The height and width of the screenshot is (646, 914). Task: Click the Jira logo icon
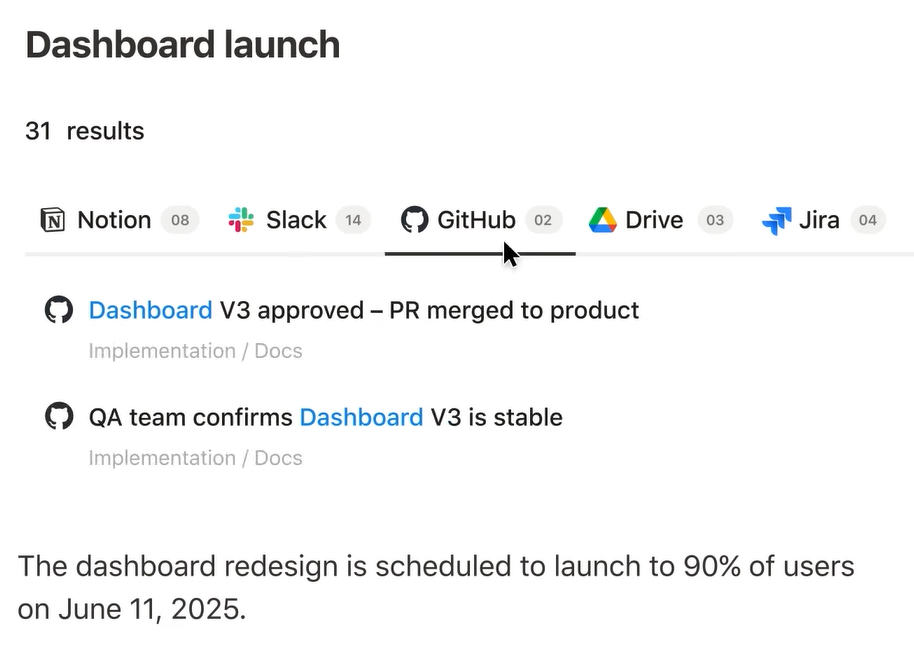coord(776,220)
